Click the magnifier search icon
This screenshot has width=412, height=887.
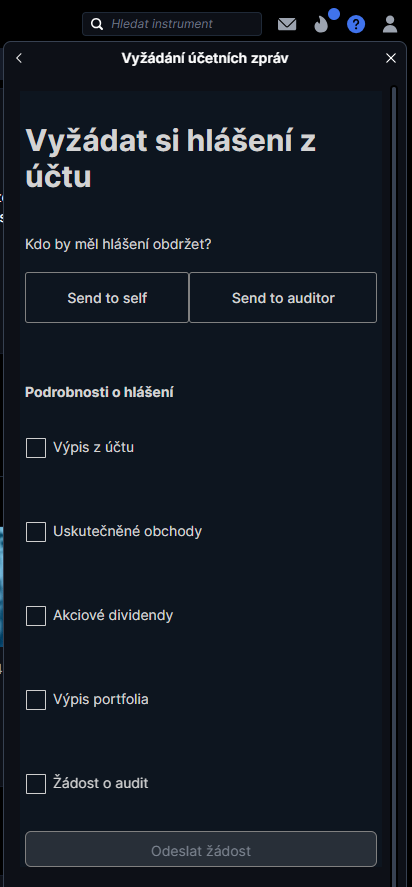click(x=97, y=24)
